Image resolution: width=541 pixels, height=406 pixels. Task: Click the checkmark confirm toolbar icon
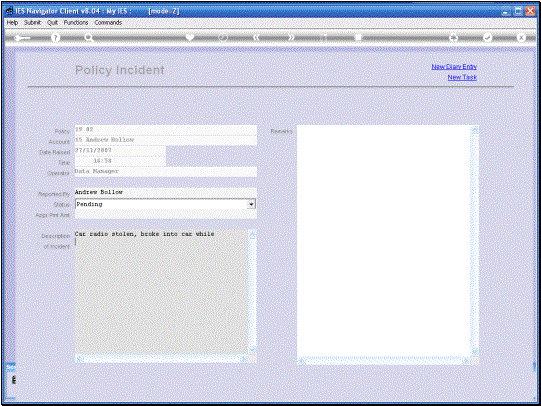487,37
